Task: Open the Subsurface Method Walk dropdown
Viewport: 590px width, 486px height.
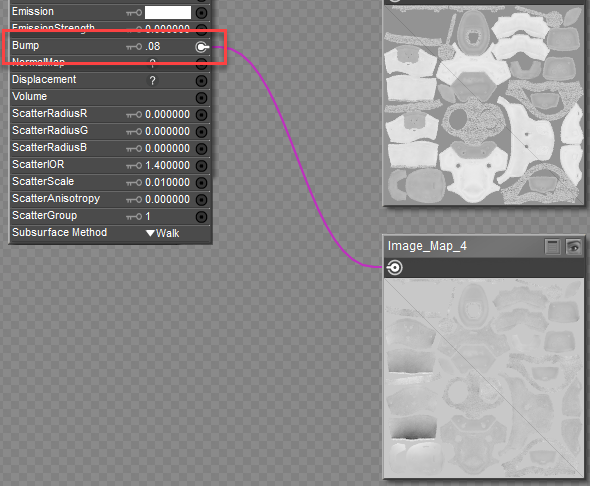Action: (x=163, y=233)
